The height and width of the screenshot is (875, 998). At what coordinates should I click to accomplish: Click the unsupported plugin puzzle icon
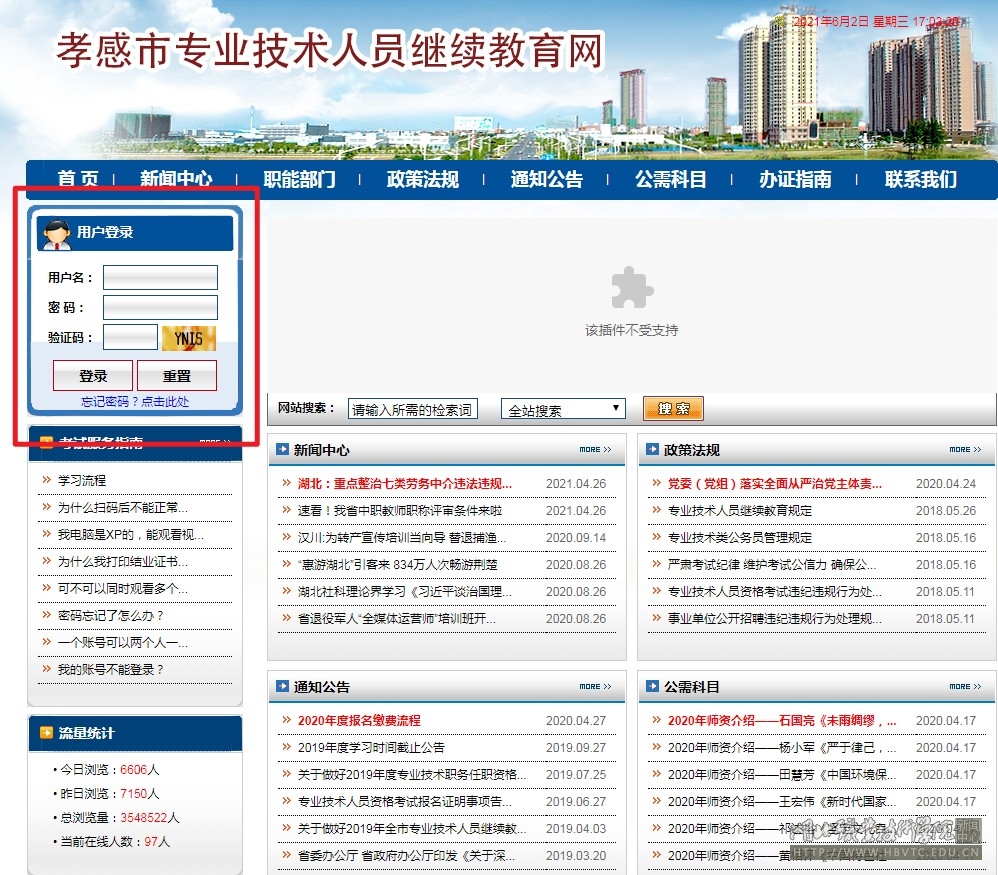point(632,288)
